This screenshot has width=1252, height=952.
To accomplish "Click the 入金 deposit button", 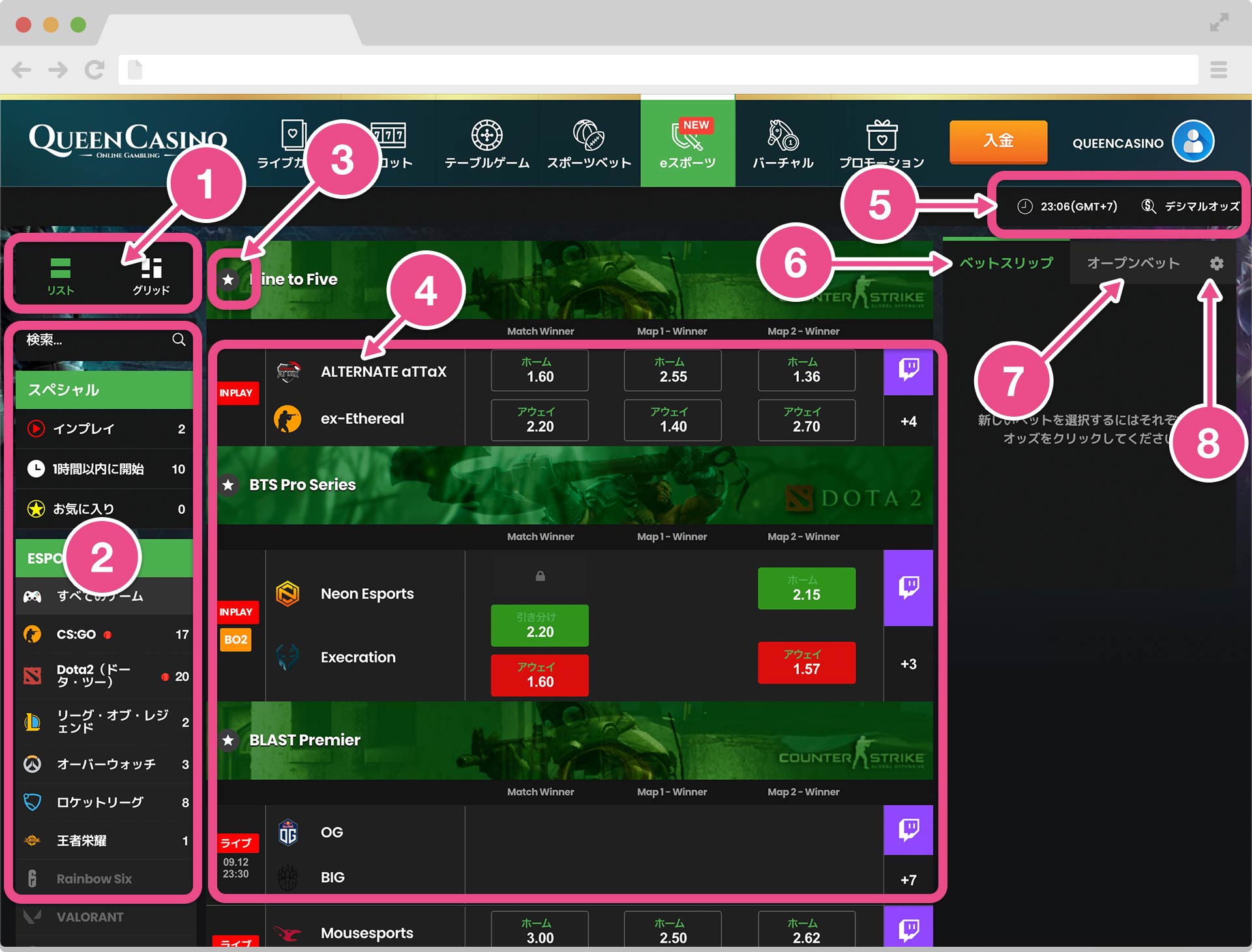I will coord(998,141).
